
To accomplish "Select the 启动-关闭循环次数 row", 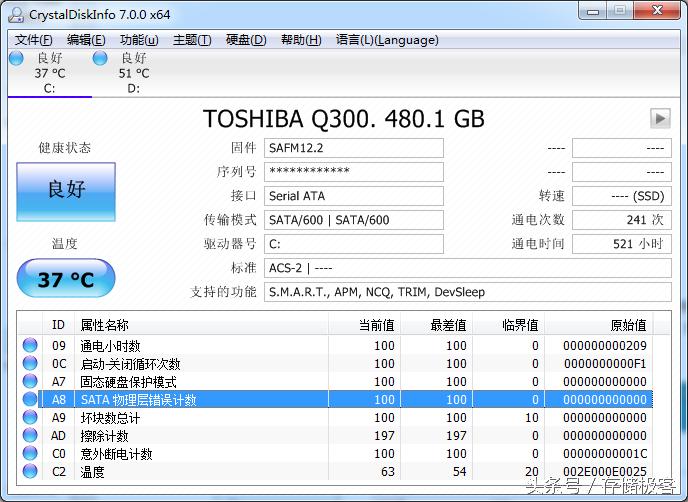I will point(336,363).
